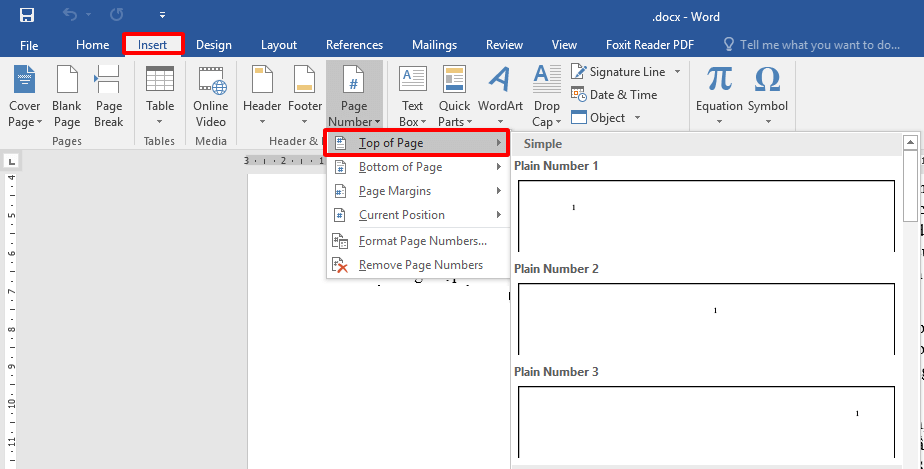Screen dimensions: 924x469
Task: Insert a Text Box
Action: (x=412, y=97)
